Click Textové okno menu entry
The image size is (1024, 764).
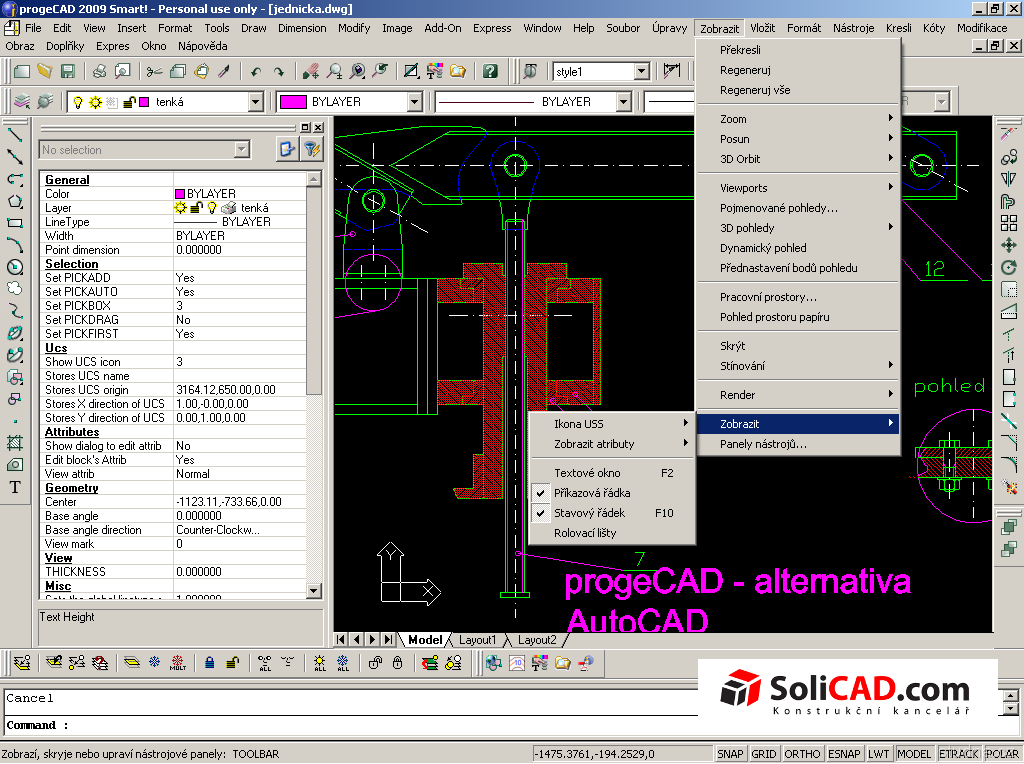tap(587, 473)
